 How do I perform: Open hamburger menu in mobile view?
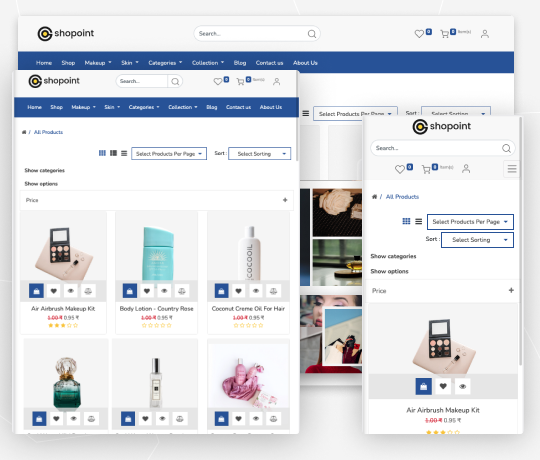(x=512, y=169)
